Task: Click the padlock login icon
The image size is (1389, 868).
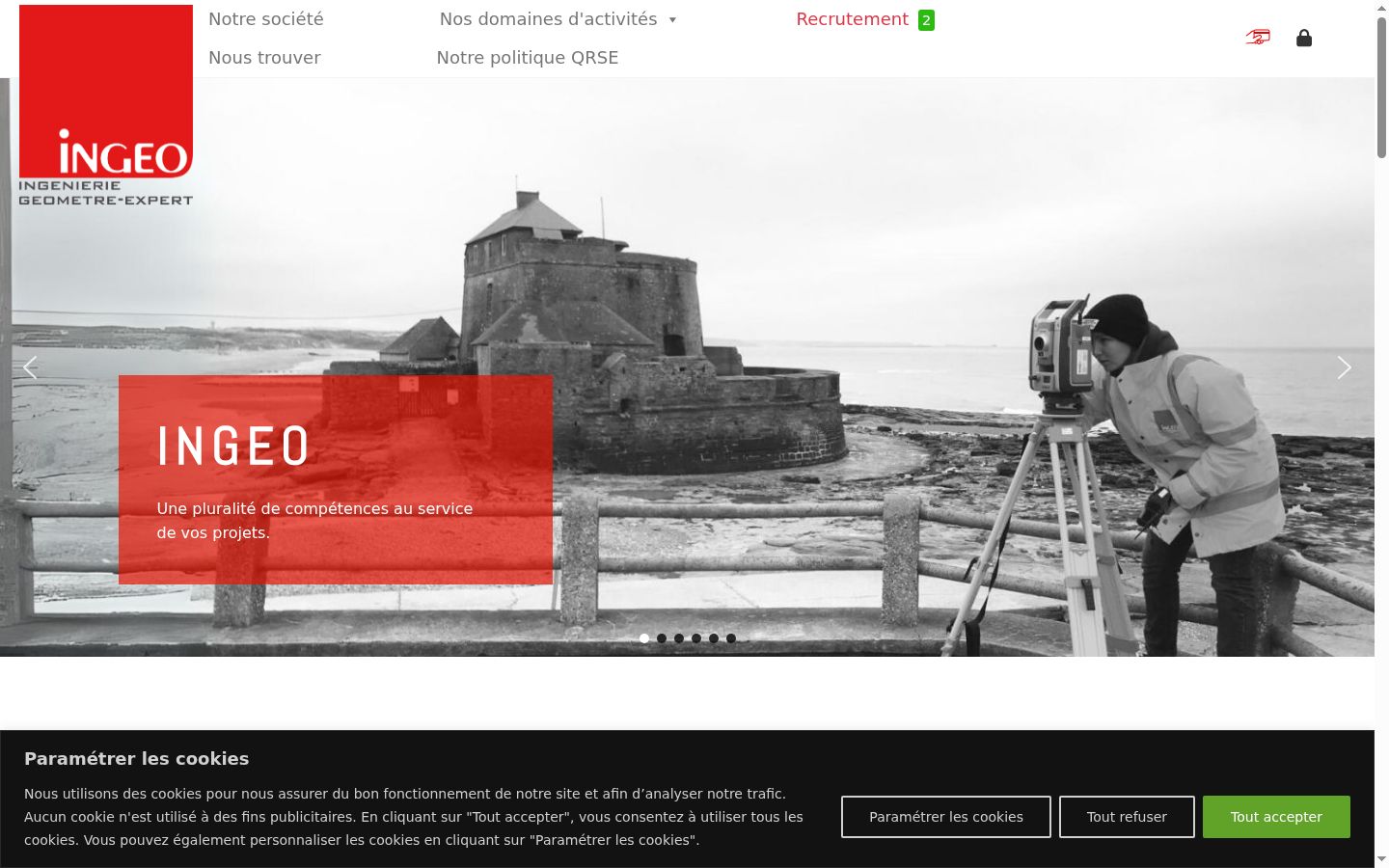Action: [1304, 38]
